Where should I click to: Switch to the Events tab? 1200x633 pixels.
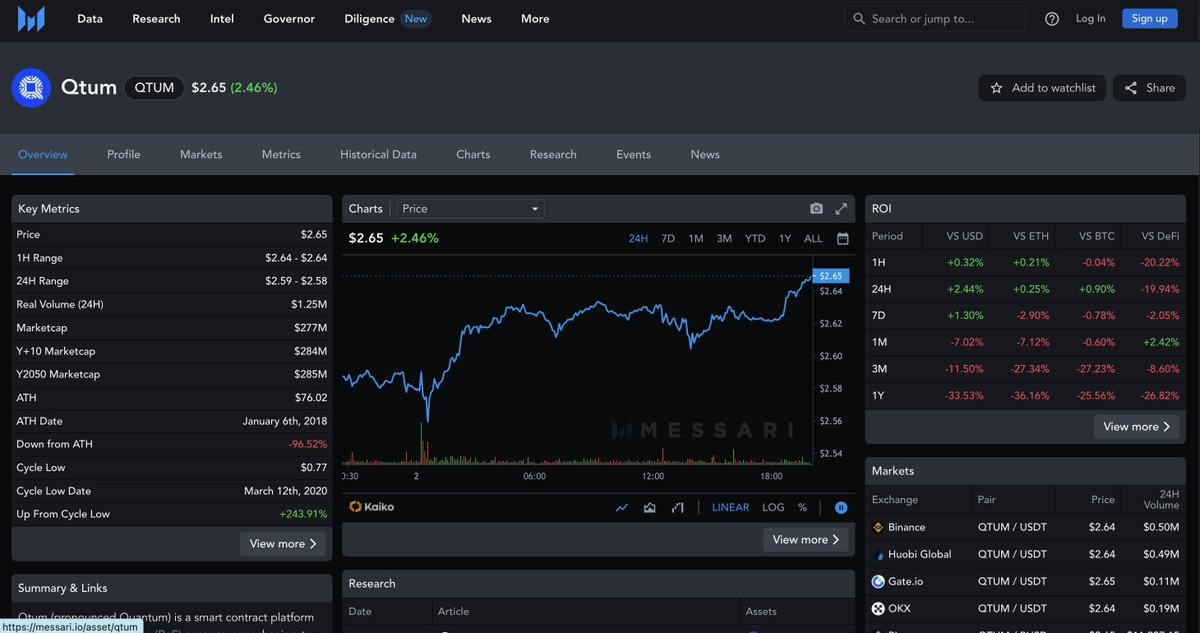633,154
